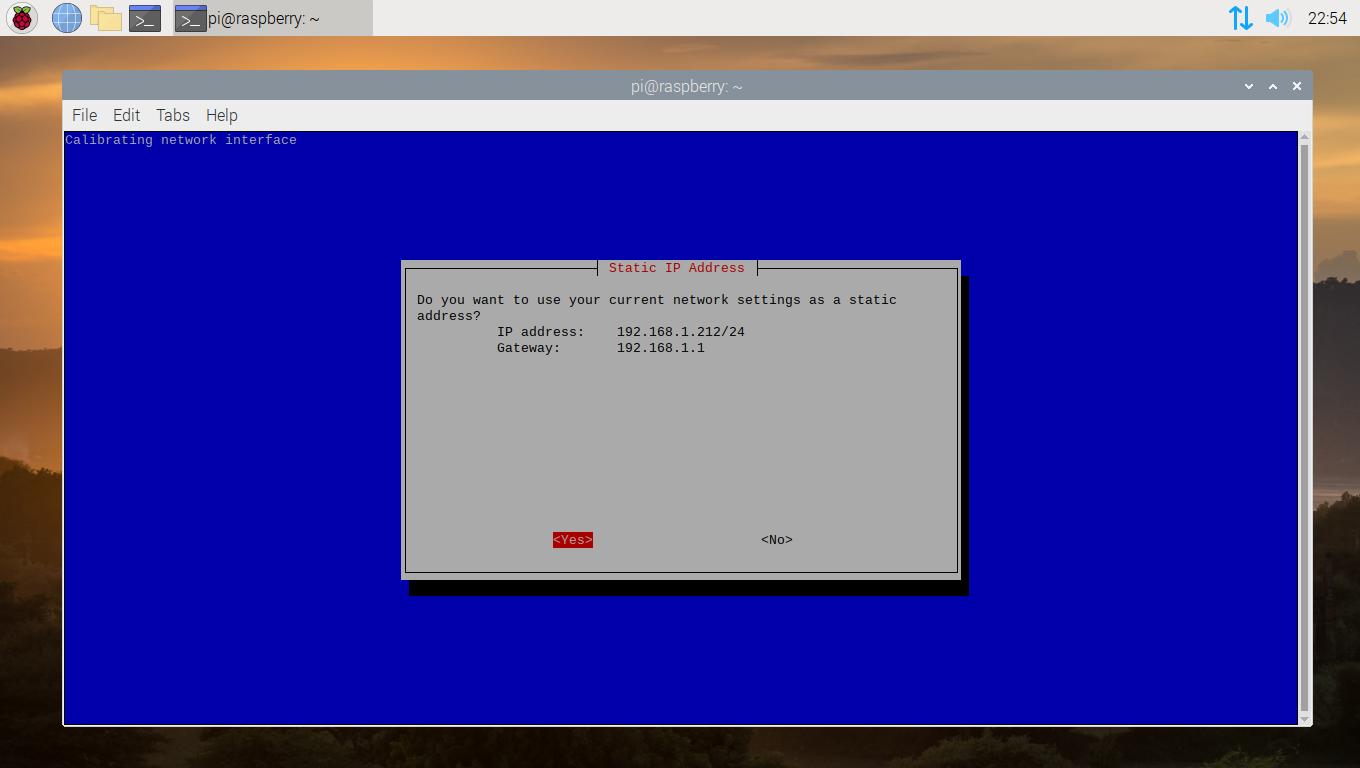
Task: Open the volume speaker icon
Action: point(1277,18)
